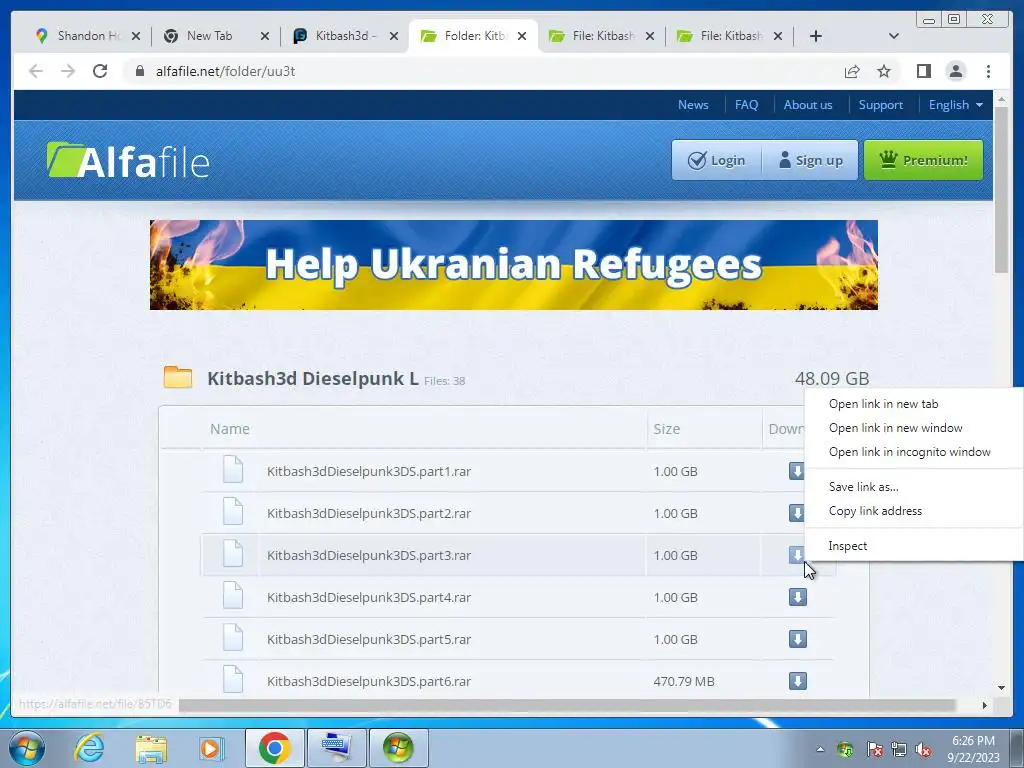Screen dimensions: 1024x768
Task: Open the Help Ukranian Refugees banner
Action: point(514,264)
